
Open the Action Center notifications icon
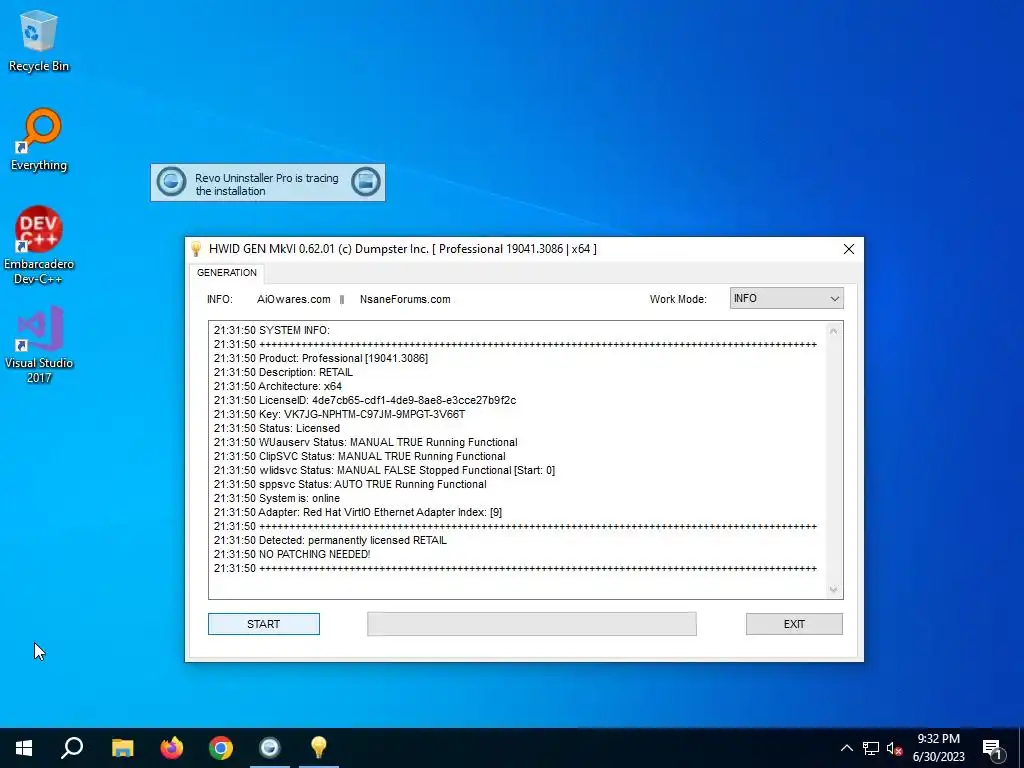992,748
